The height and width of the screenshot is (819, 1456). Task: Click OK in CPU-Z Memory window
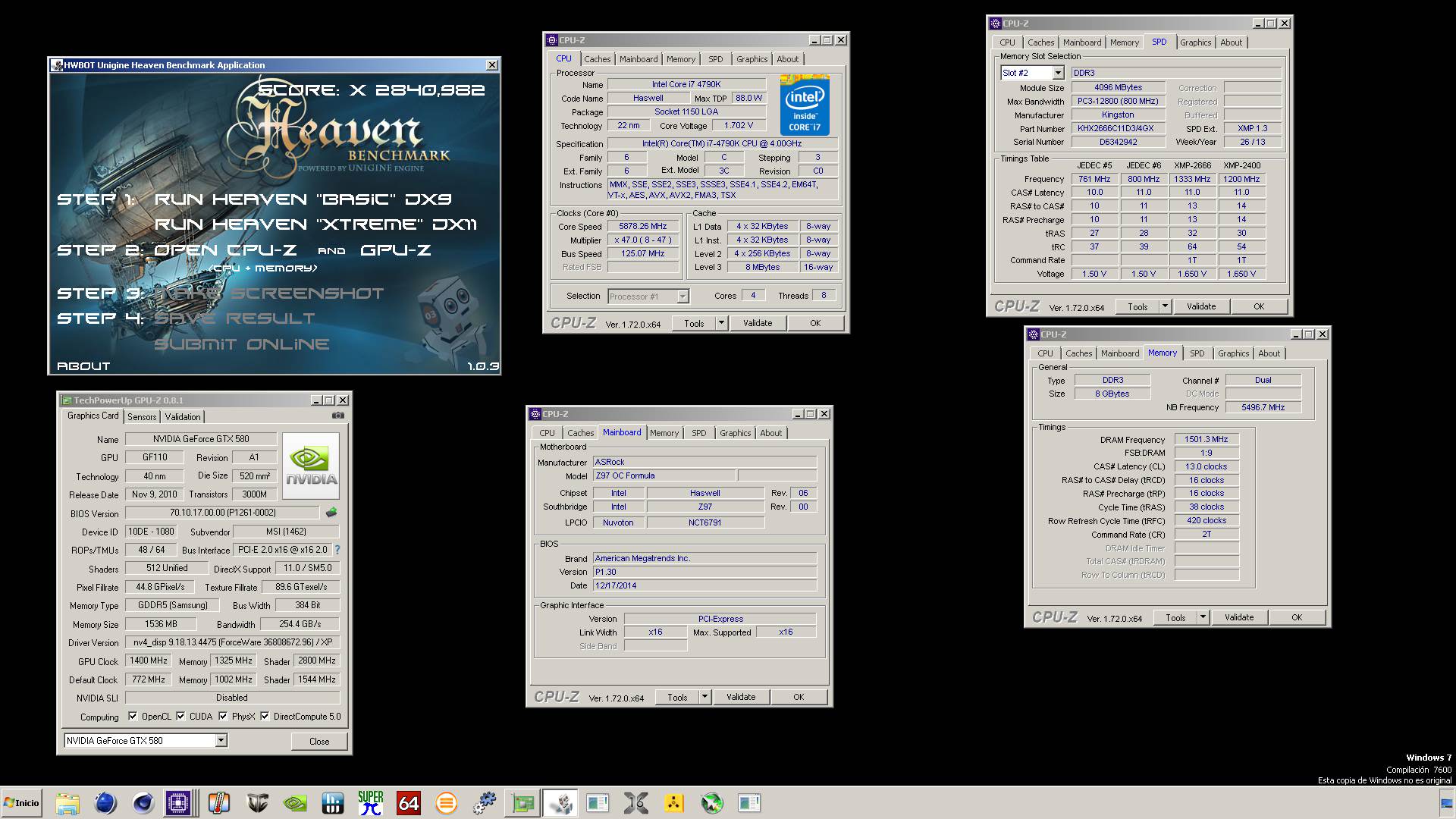coord(1297,617)
